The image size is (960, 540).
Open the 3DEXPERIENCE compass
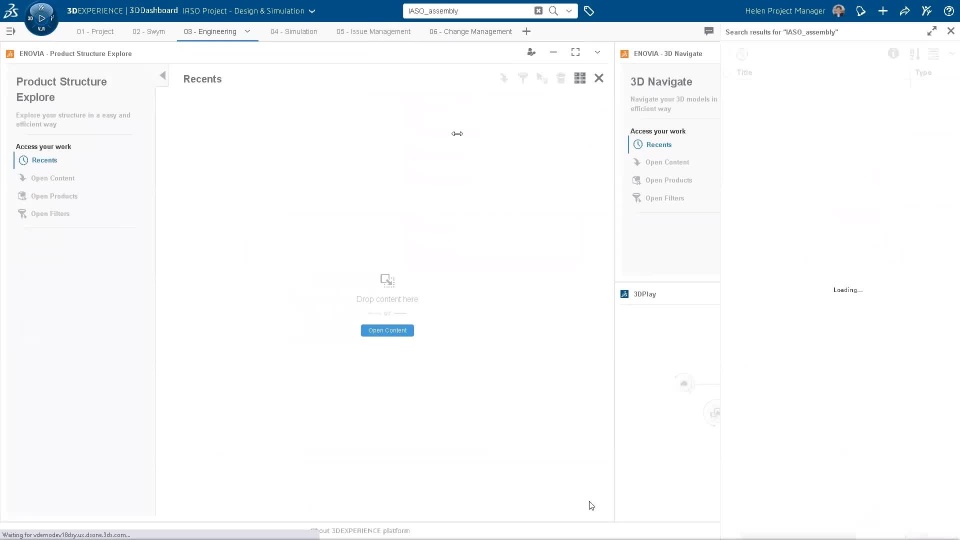[x=41, y=18]
